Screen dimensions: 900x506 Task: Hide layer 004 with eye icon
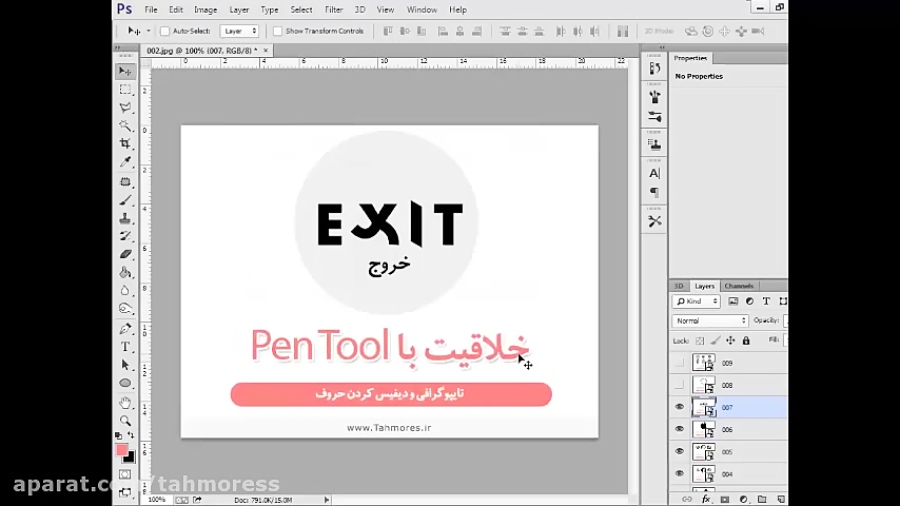click(680, 474)
